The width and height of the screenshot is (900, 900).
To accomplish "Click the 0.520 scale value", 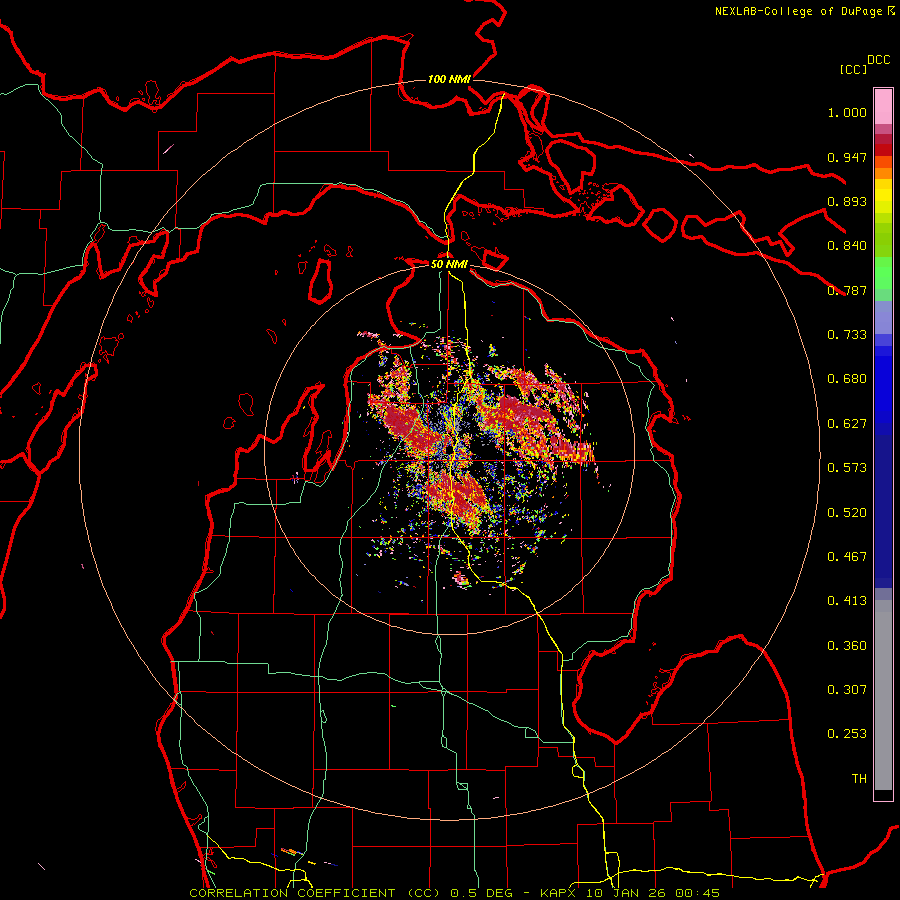I will pyautogui.click(x=847, y=513).
